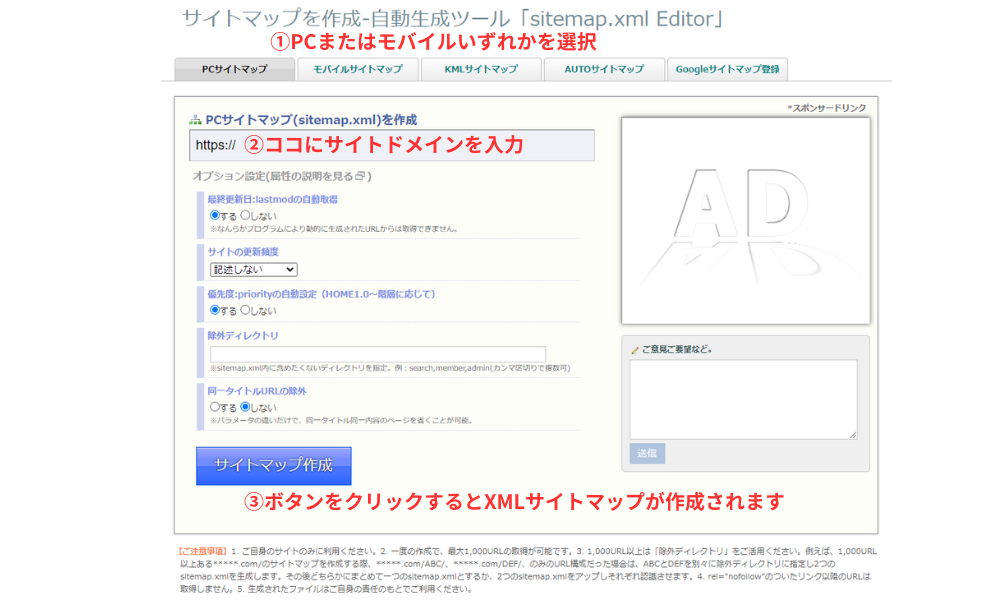Image resolution: width=1000 pixels, height=600 pixels.
Task: Focus the 除外ディレクトリ text field
Action: [378, 354]
